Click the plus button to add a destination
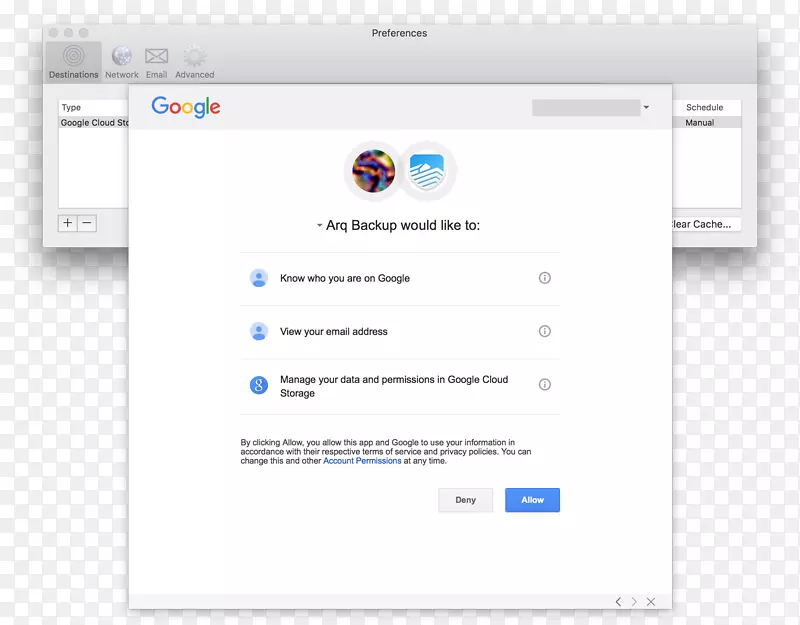This screenshot has height=625, width=800. tap(67, 223)
